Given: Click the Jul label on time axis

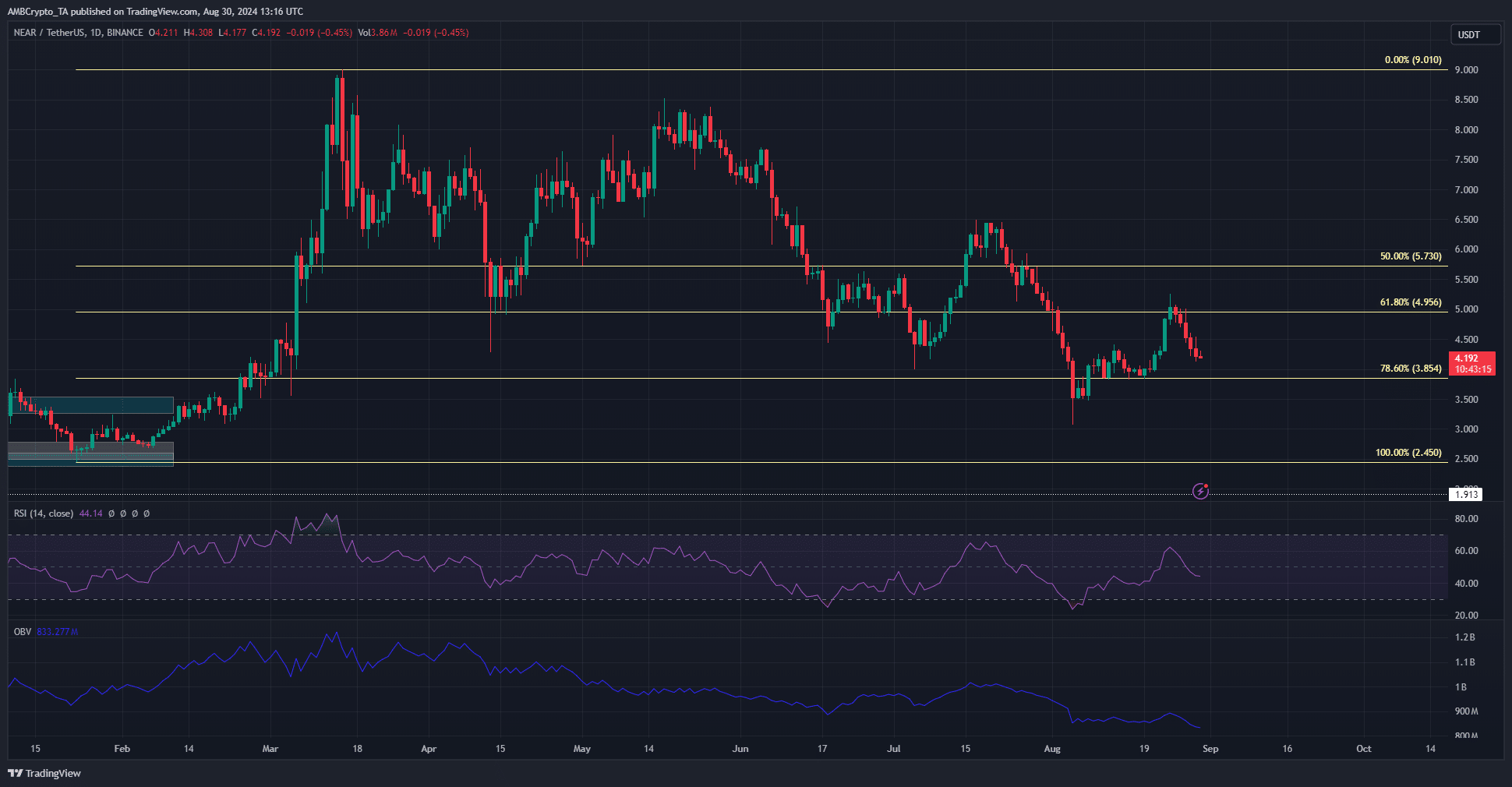Looking at the screenshot, I should click(x=894, y=749).
